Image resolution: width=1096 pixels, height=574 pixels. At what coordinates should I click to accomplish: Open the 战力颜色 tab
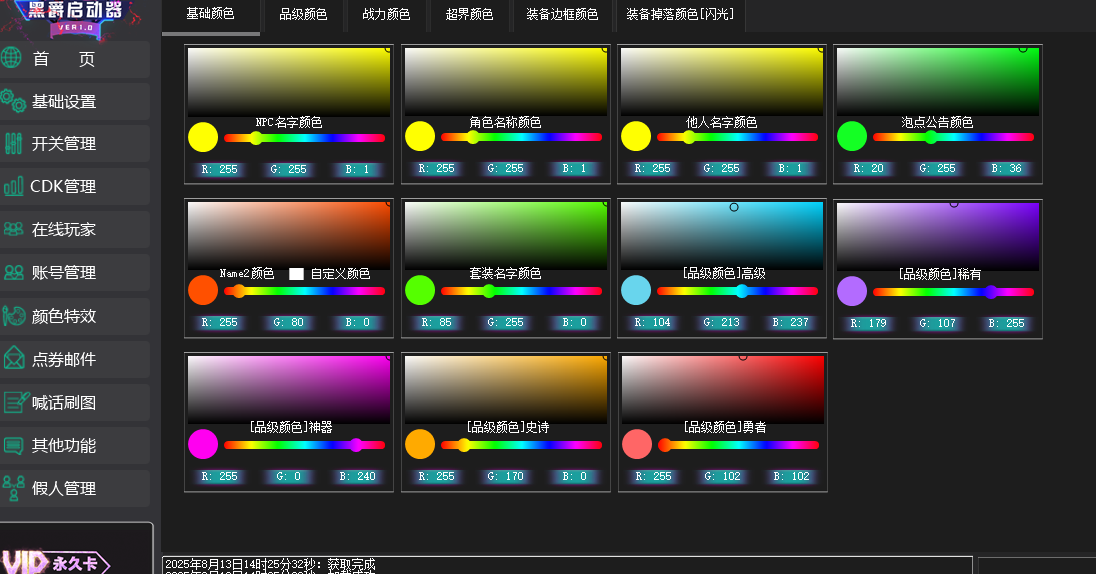[x=386, y=15]
